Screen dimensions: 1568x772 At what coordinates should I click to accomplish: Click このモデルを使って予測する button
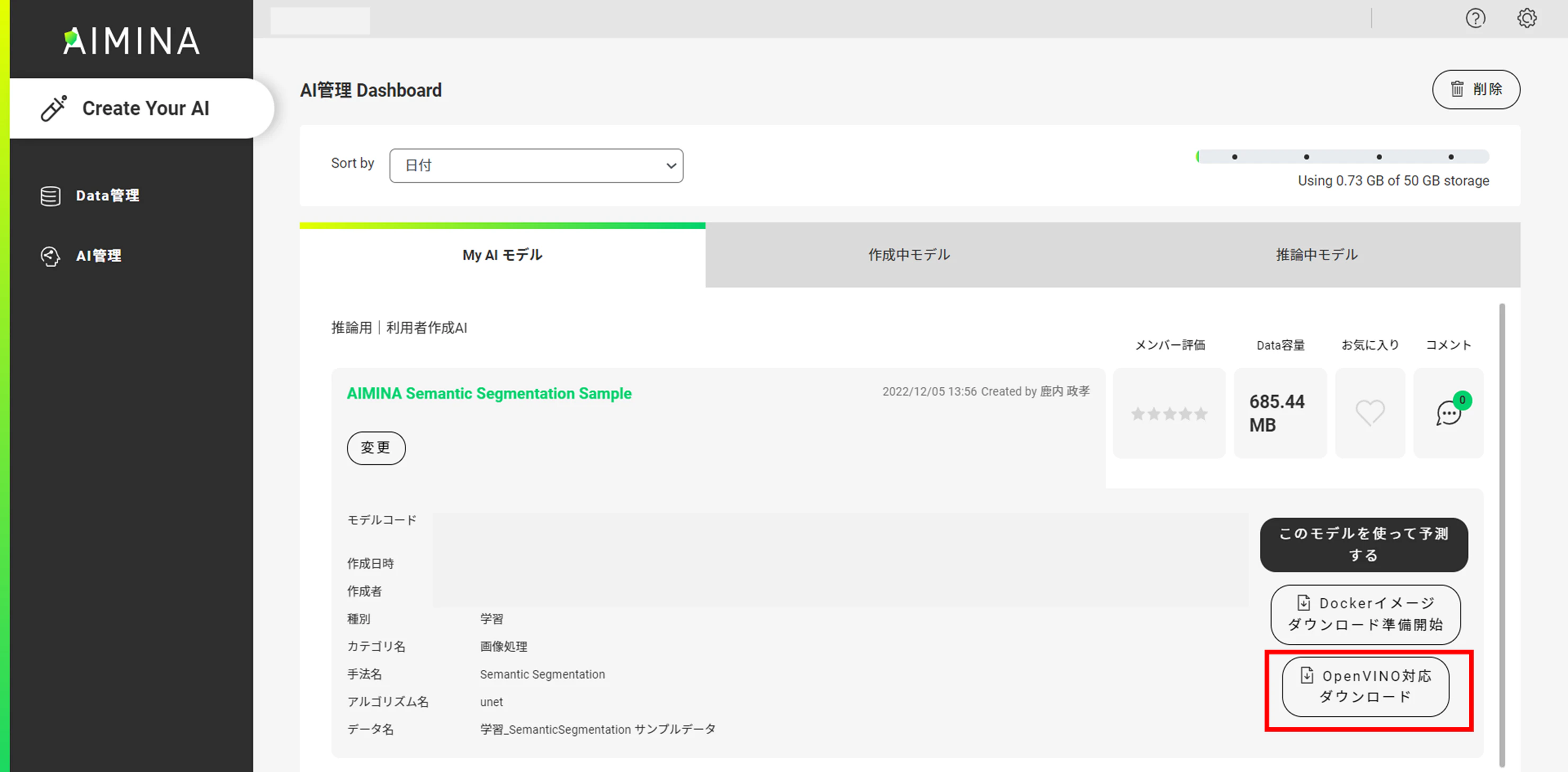point(1364,545)
